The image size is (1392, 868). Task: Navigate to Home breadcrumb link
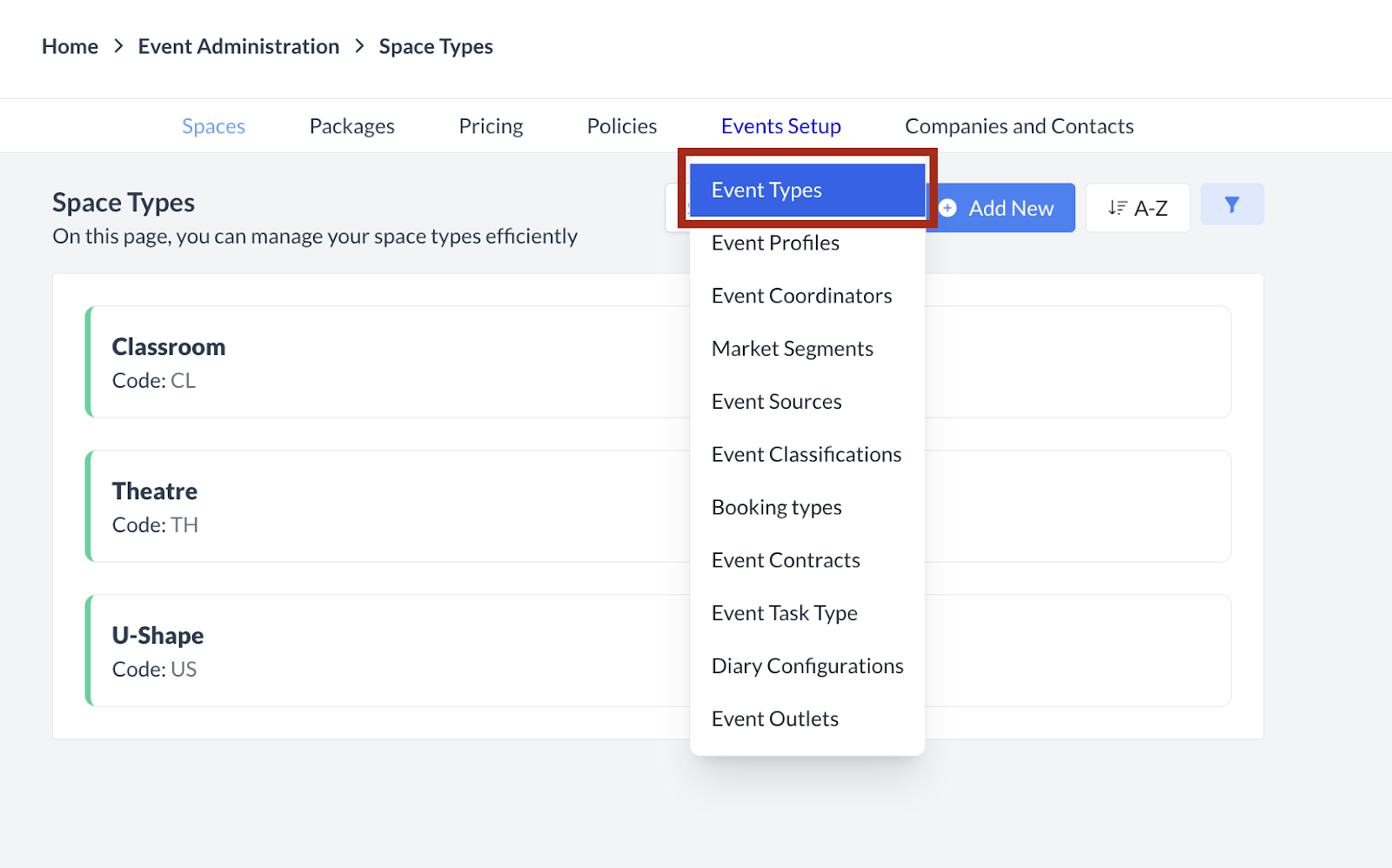click(70, 47)
